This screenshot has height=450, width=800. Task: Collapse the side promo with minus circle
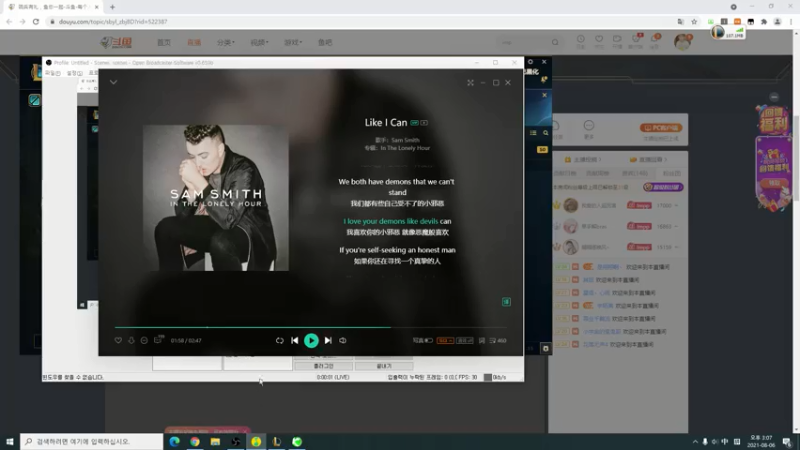tap(774, 97)
